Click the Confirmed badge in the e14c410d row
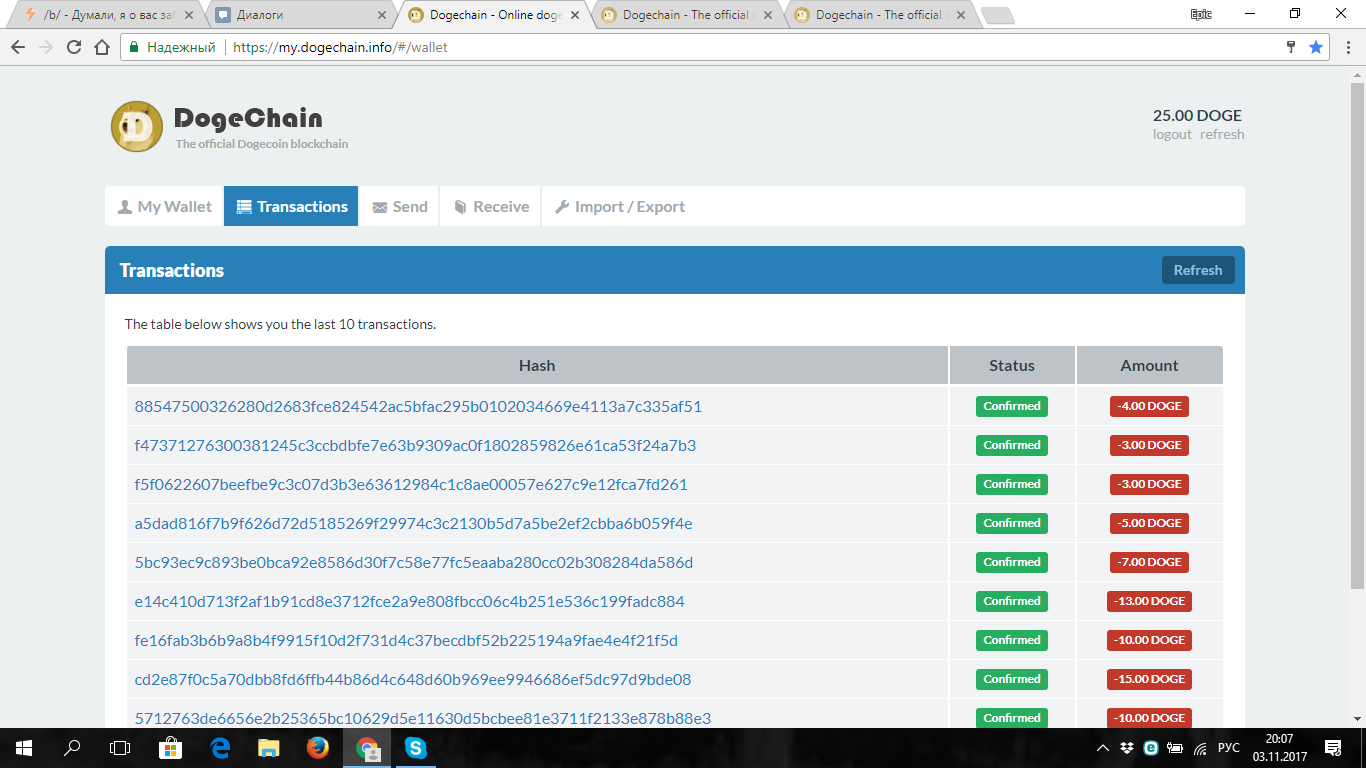 tap(1012, 602)
